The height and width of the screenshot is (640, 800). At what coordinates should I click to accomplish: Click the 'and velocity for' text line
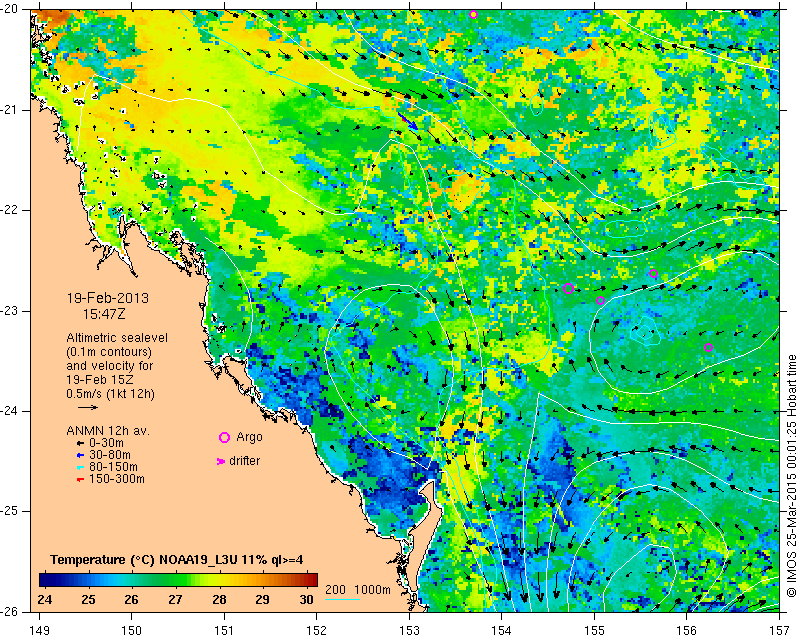point(110,366)
